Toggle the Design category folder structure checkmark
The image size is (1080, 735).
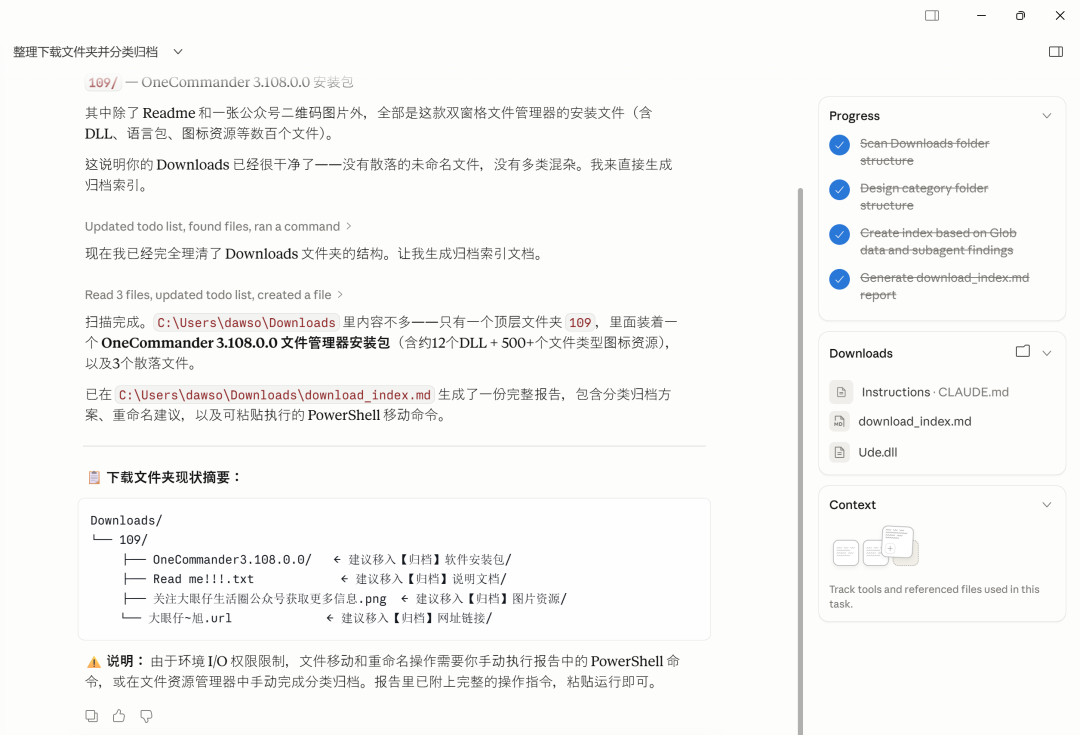coord(840,189)
